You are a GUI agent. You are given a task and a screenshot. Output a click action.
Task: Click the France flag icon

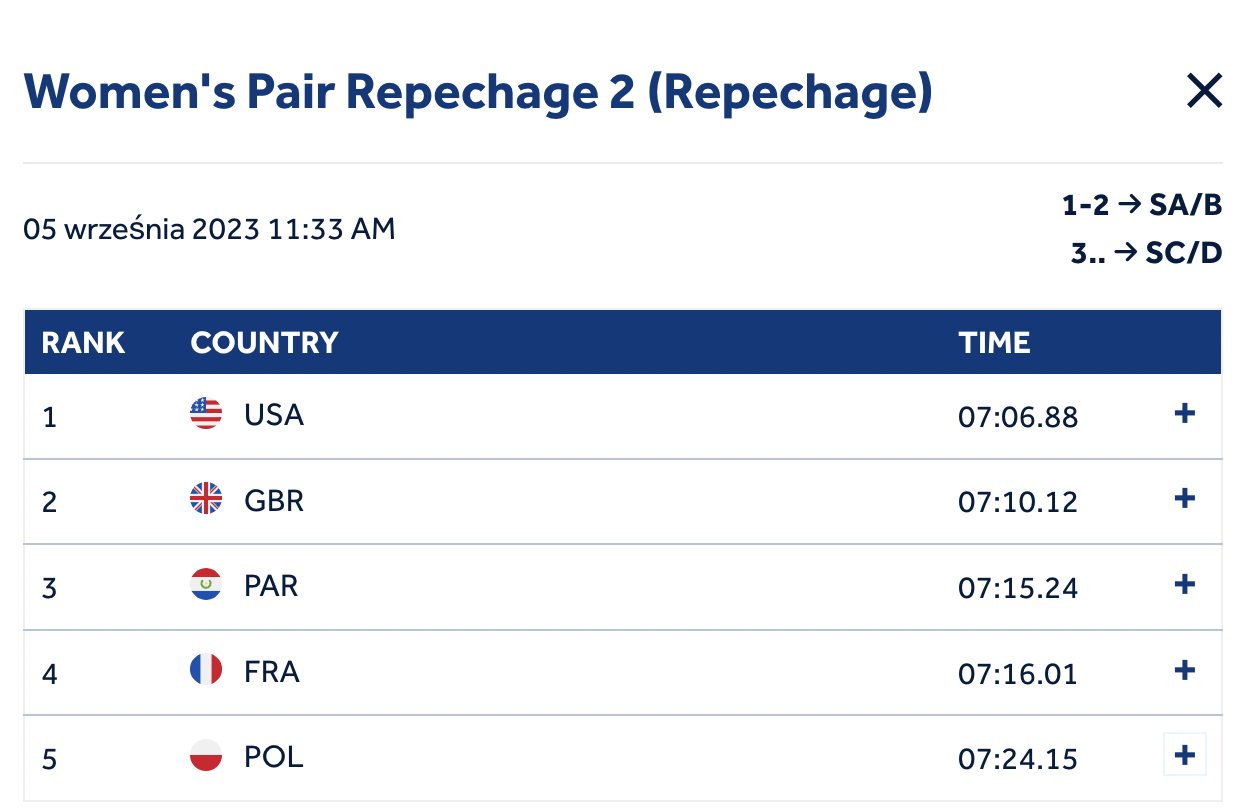tap(206, 670)
